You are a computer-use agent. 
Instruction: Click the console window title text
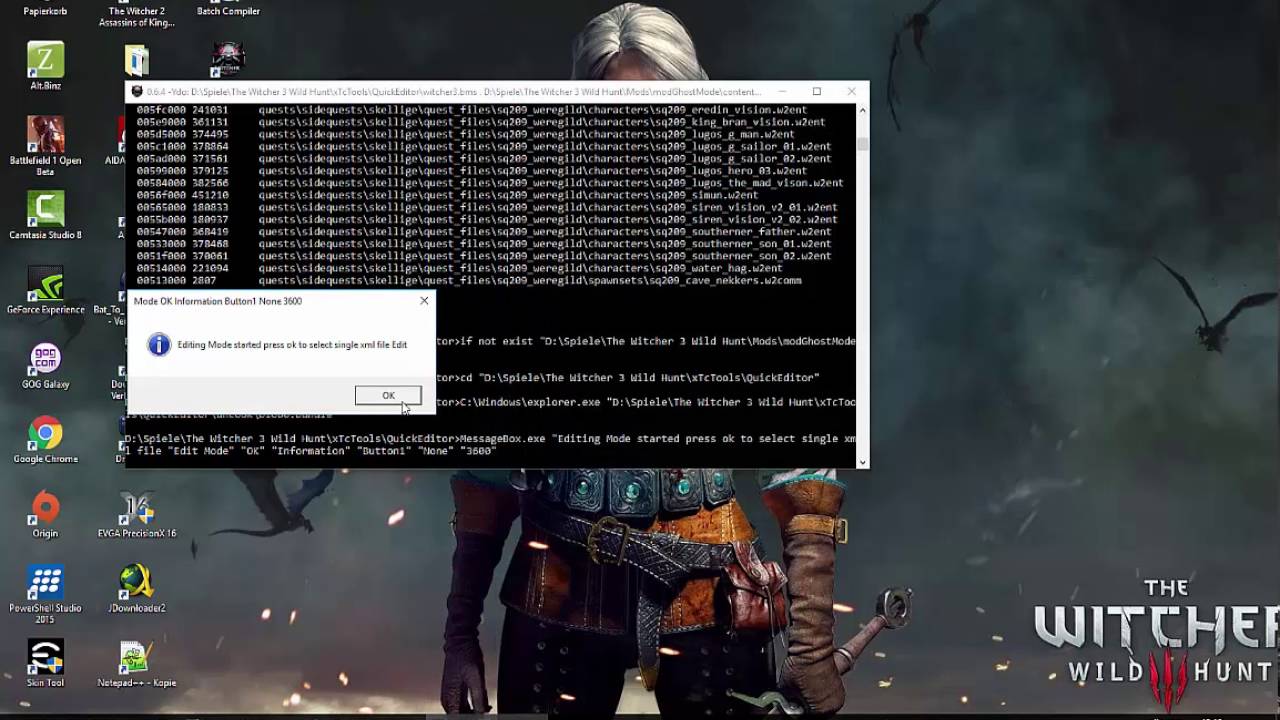(x=454, y=92)
